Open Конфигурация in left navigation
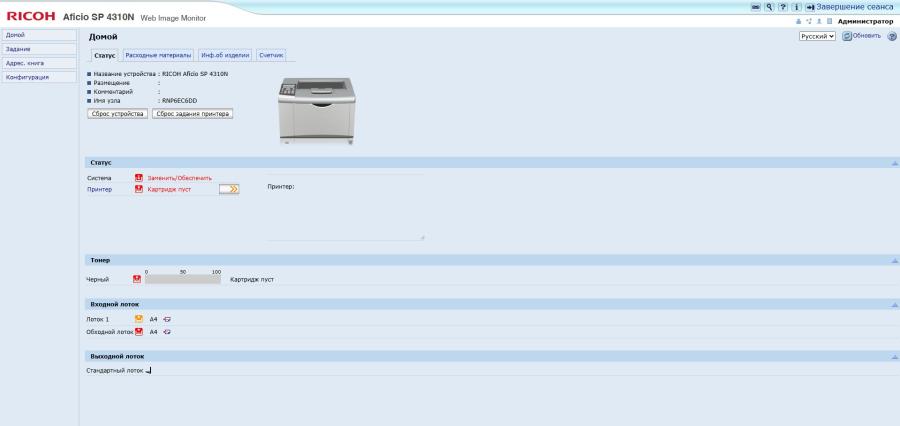Screen dimensions: 900x426 [39, 77]
